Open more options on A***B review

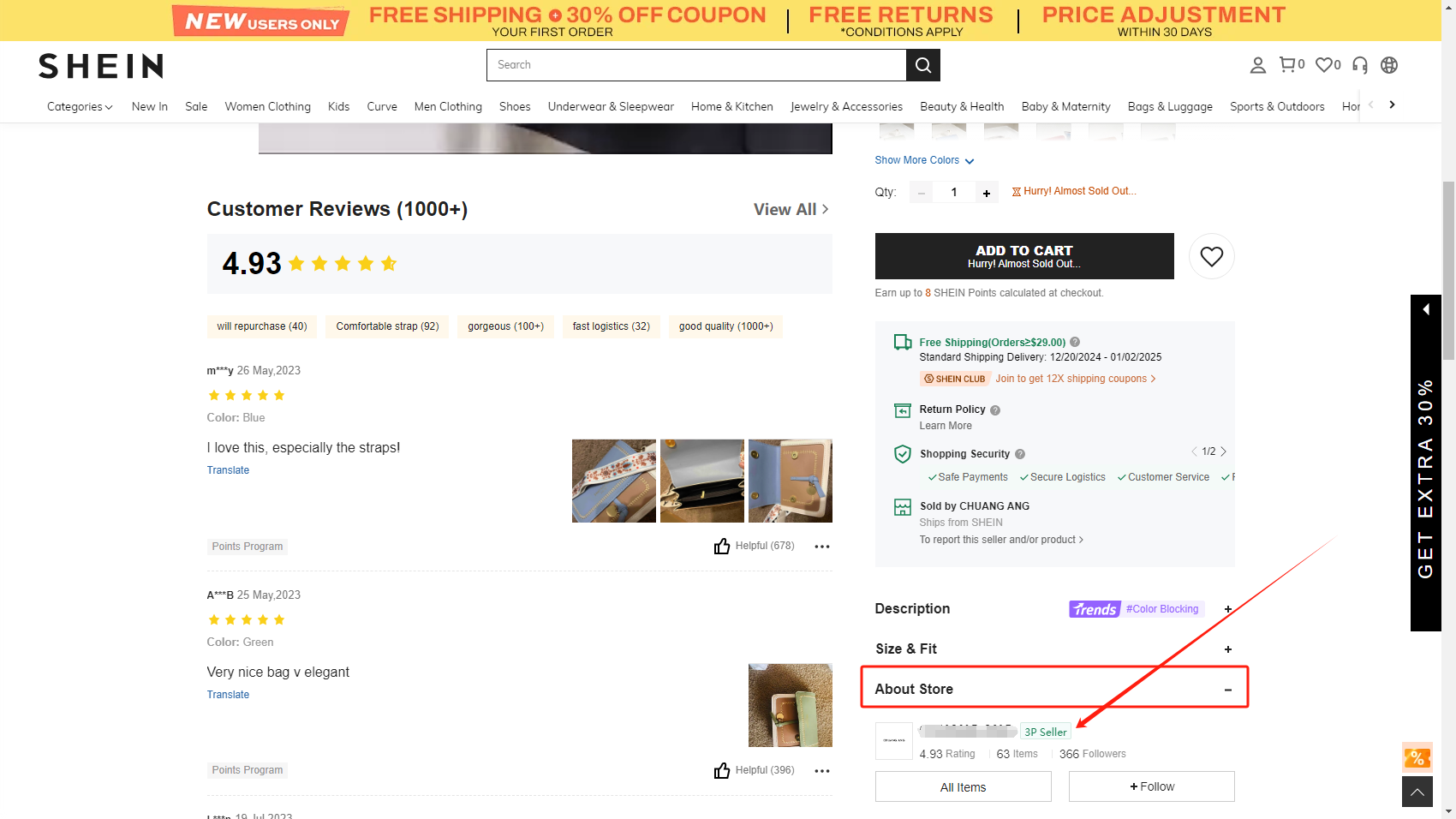tap(822, 771)
